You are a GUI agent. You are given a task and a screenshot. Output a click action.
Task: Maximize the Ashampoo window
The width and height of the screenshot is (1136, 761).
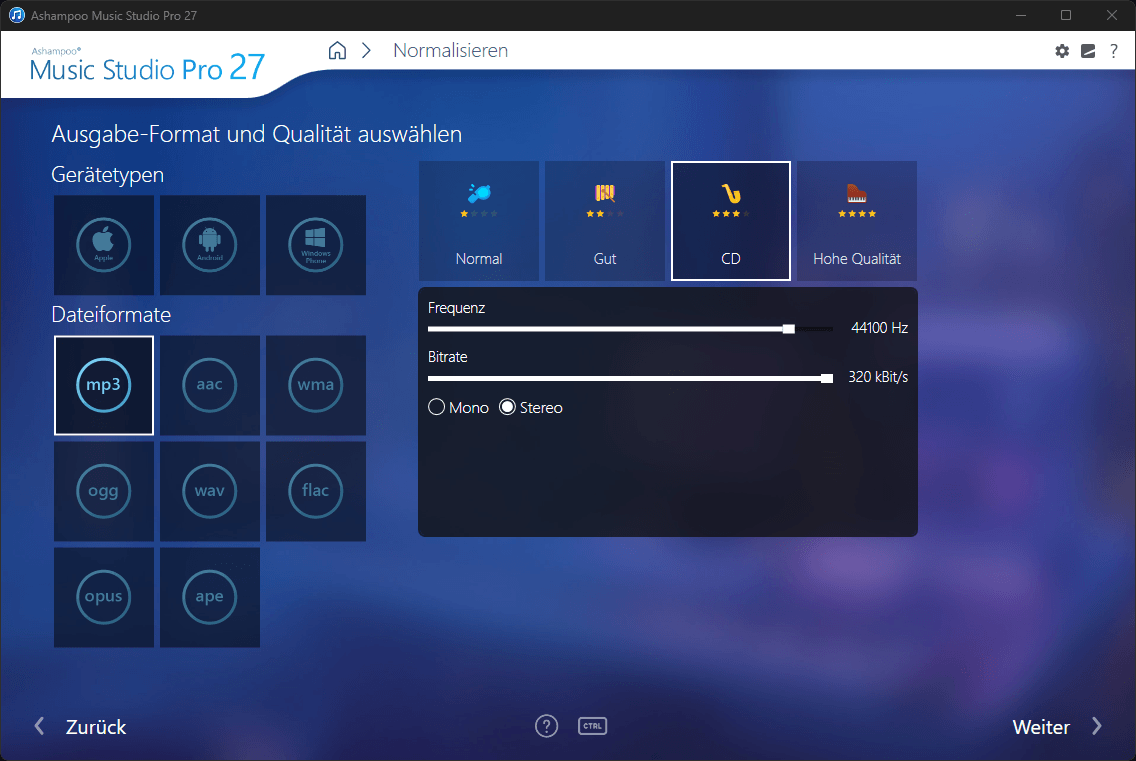pos(1066,15)
